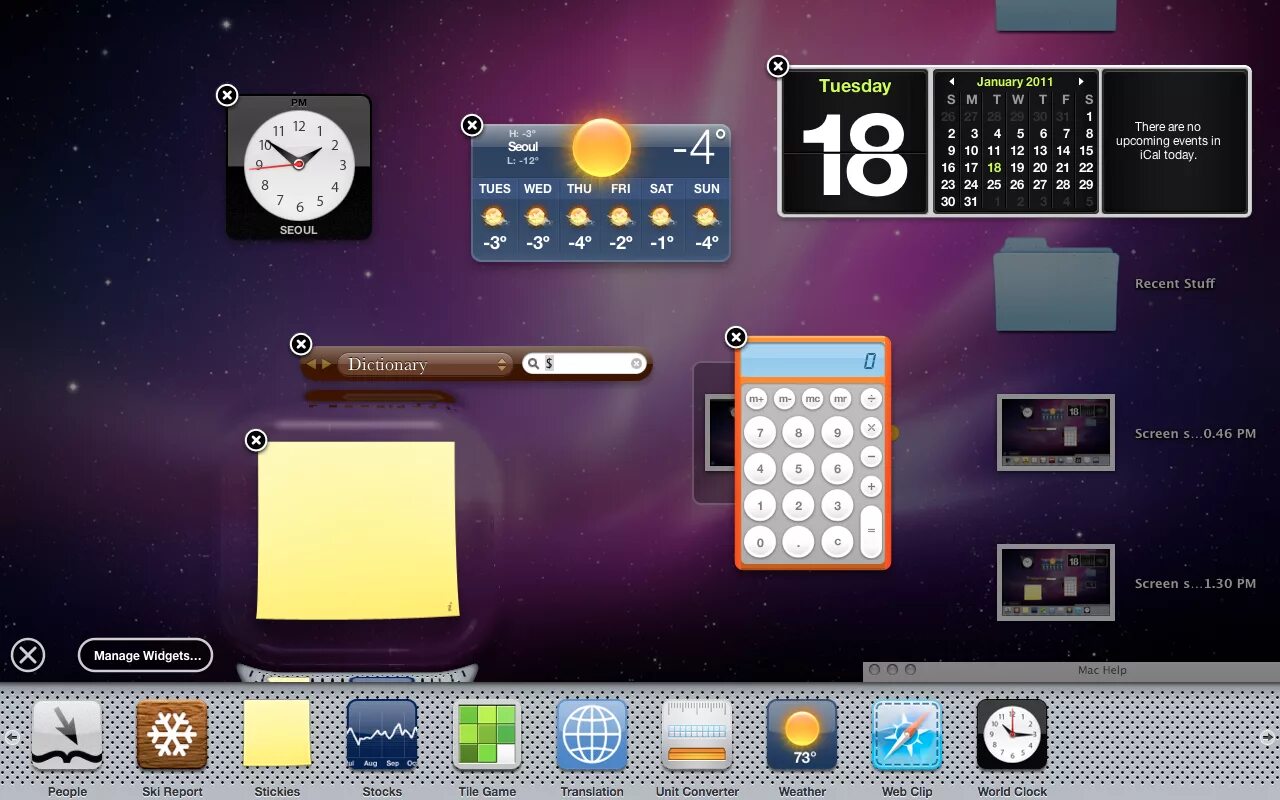Remove the iCal calendar widget
This screenshot has height=800, width=1280.
(x=778, y=66)
